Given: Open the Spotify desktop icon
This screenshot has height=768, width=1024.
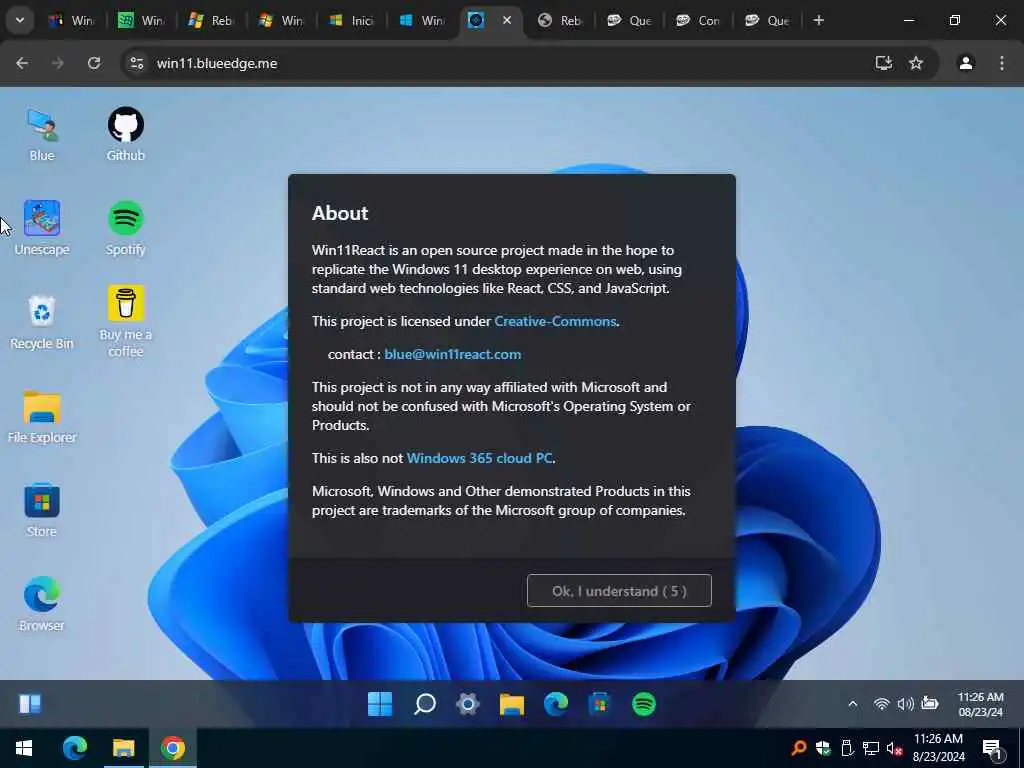Looking at the screenshot, I should click(x=125, y=229).
